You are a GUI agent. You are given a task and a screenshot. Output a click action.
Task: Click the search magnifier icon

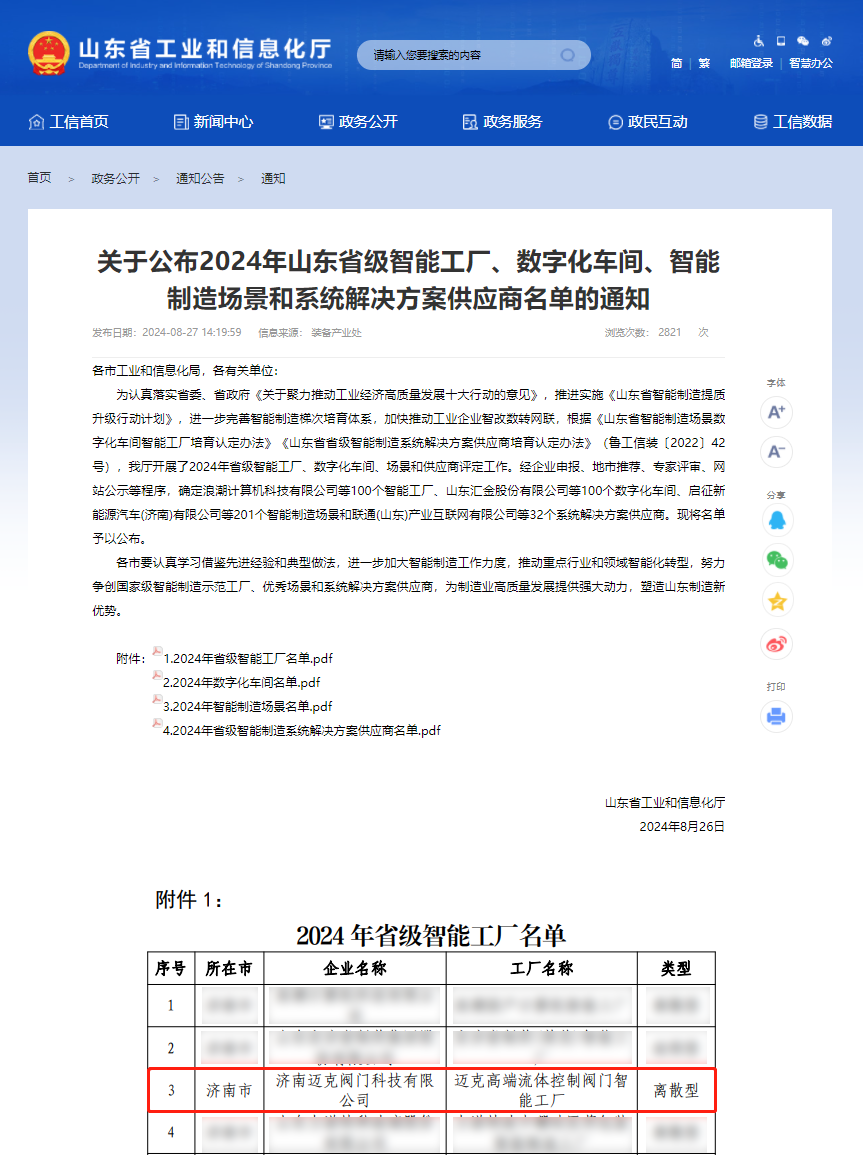click(x=568, y=55)
